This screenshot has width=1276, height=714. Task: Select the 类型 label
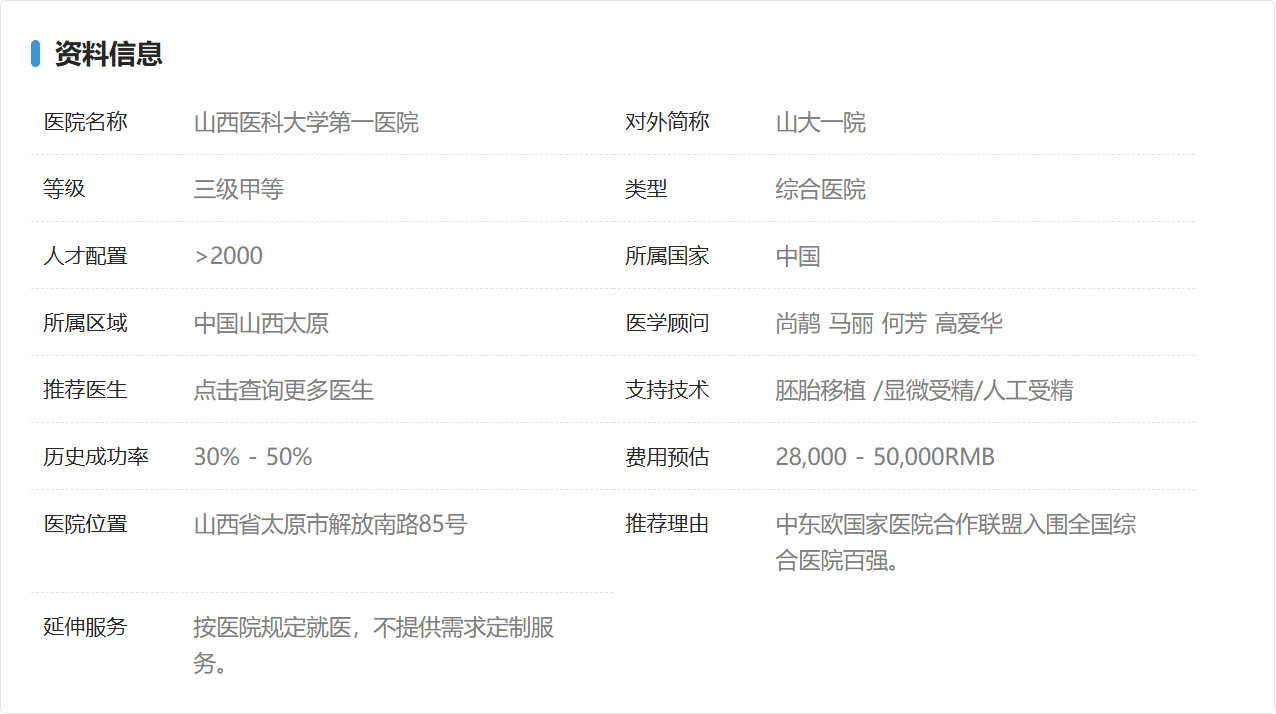click(x=647, y=189)
